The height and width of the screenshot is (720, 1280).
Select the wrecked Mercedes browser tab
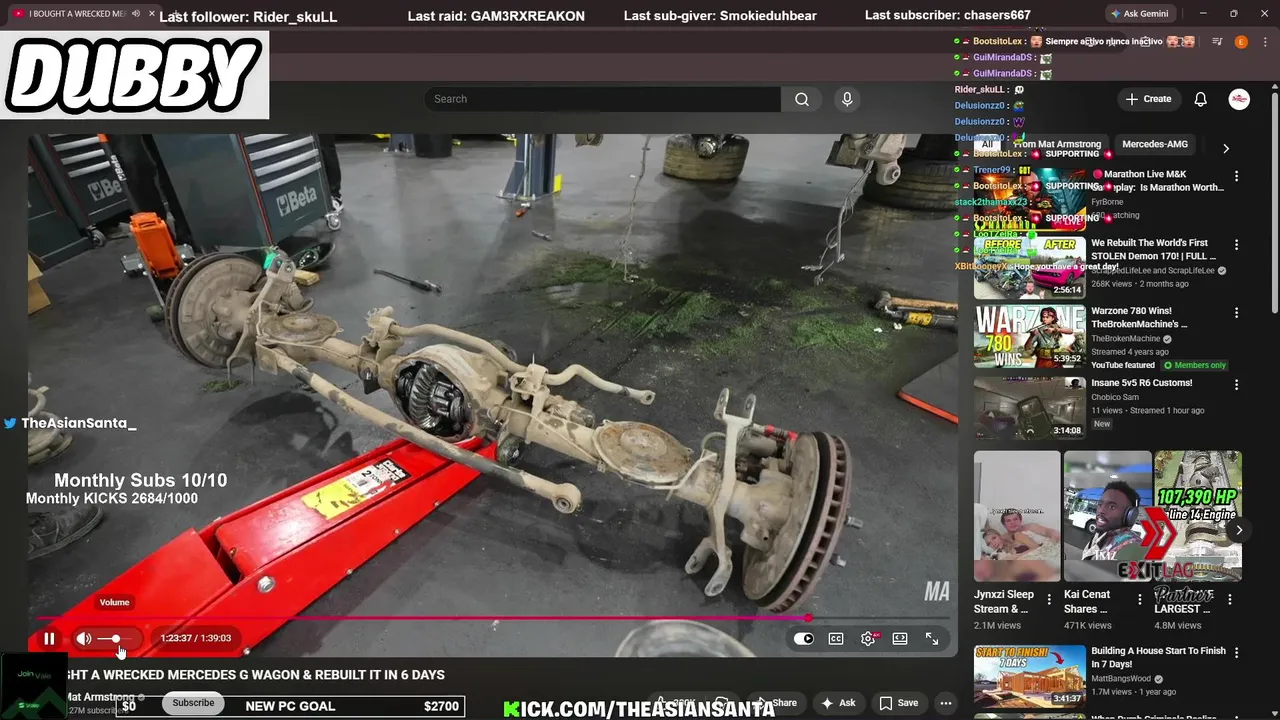tap(78, 14)
